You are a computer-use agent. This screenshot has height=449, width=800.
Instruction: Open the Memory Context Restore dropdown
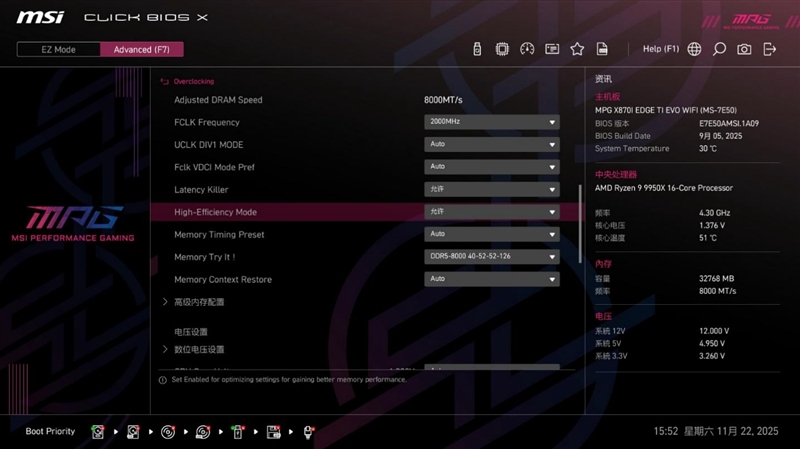tap(492, 279)
